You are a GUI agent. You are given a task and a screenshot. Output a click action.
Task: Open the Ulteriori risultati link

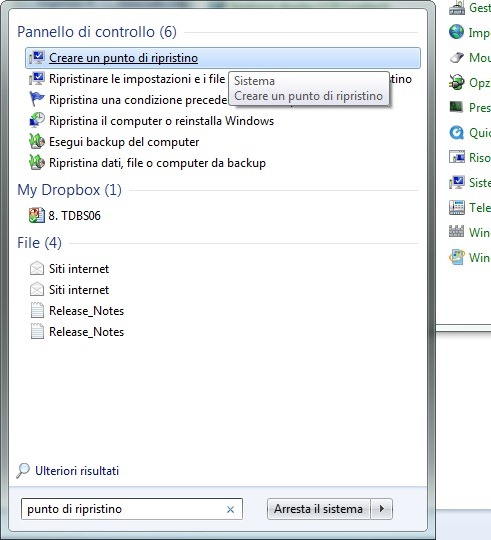77,471
